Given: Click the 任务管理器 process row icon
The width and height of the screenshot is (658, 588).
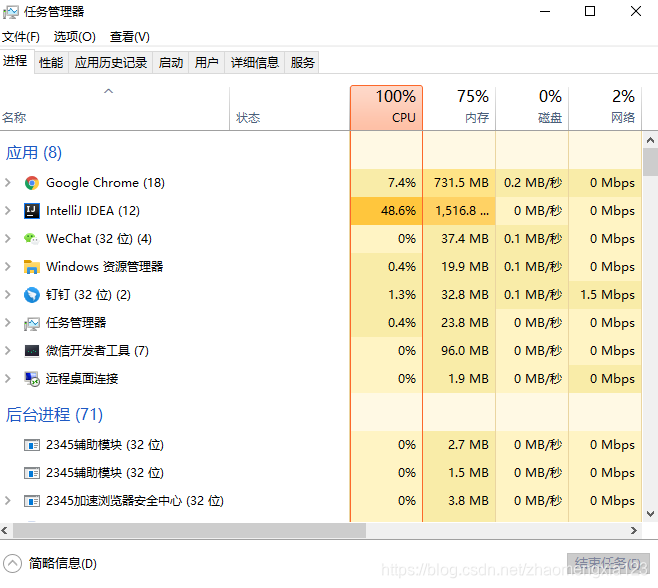Looking at the screenshot, I should [31, 323].
